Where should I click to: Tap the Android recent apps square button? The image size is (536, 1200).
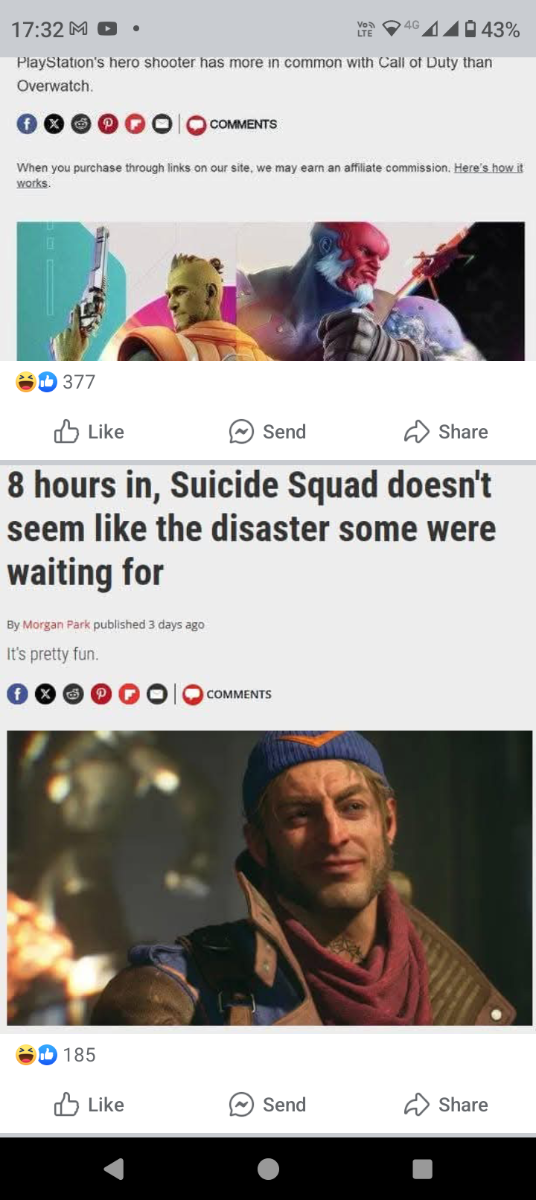[x=422, y=1168]
